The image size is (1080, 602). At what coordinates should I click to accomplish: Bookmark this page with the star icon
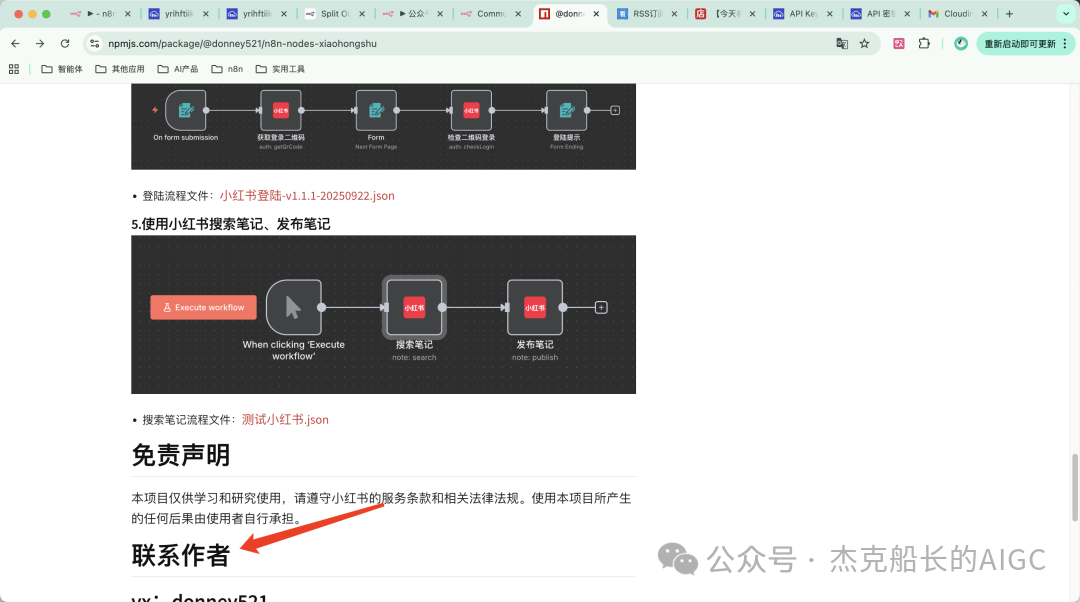tap(864, 43)
